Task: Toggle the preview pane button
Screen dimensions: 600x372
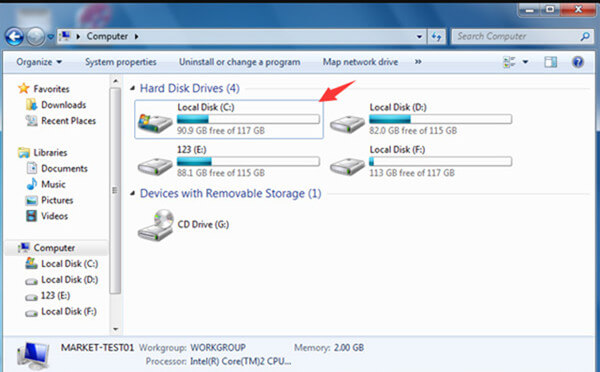Action: [551, 62]
